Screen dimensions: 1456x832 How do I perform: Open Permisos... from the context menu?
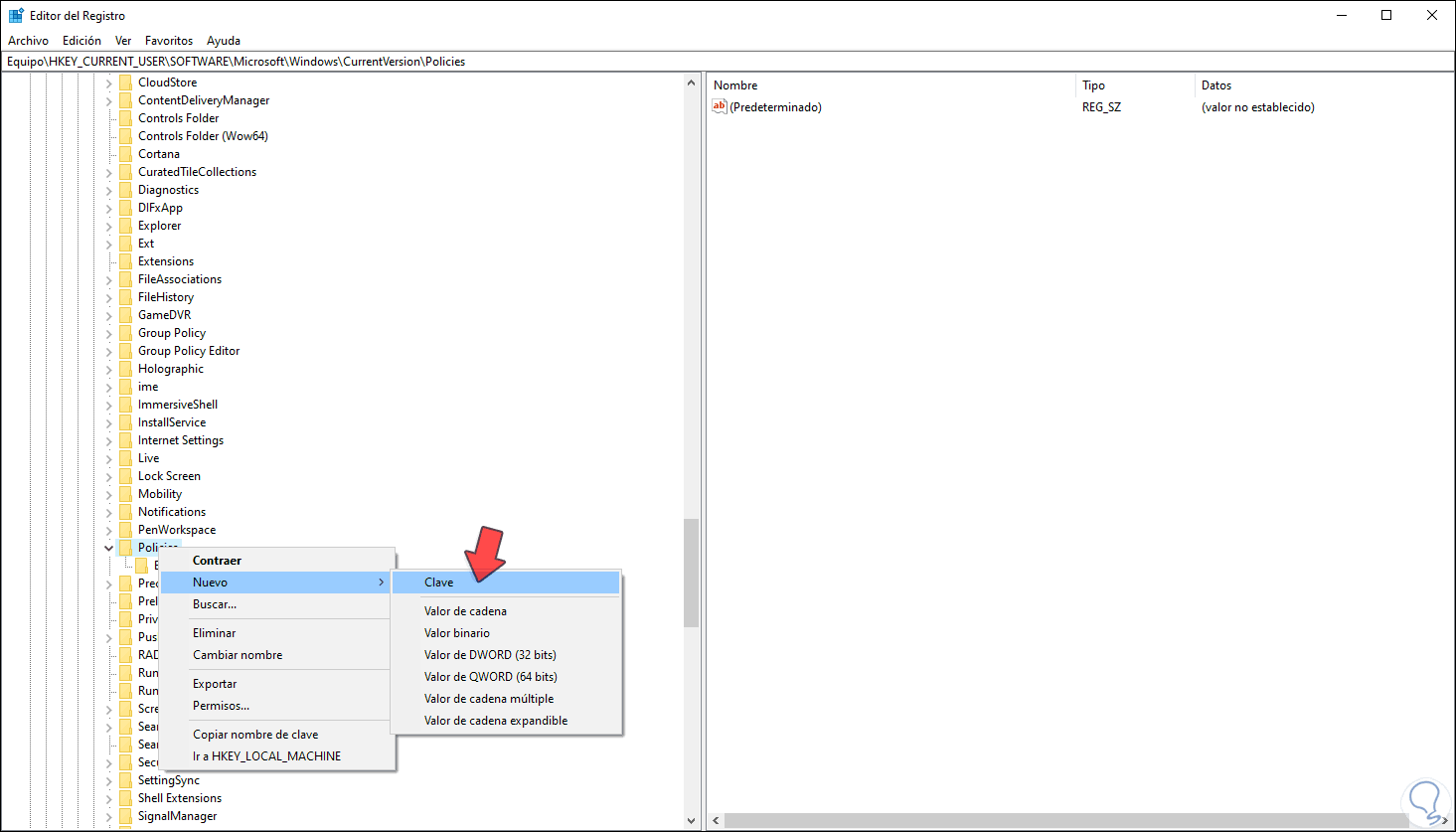click(x=276, y=706)
